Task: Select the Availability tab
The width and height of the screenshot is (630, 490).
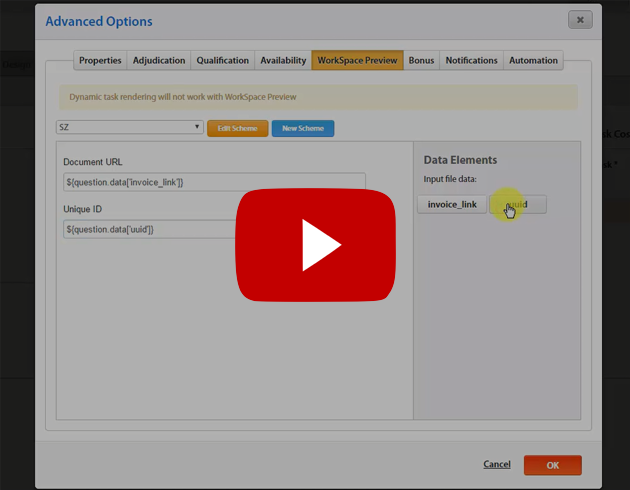Action: point(283,60)
